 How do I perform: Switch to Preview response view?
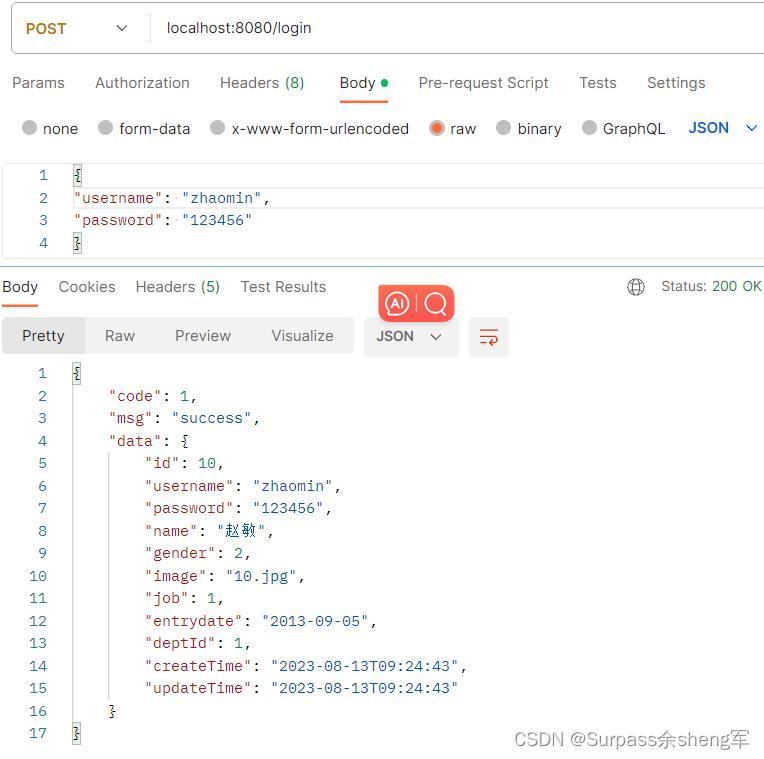point(203,336)
